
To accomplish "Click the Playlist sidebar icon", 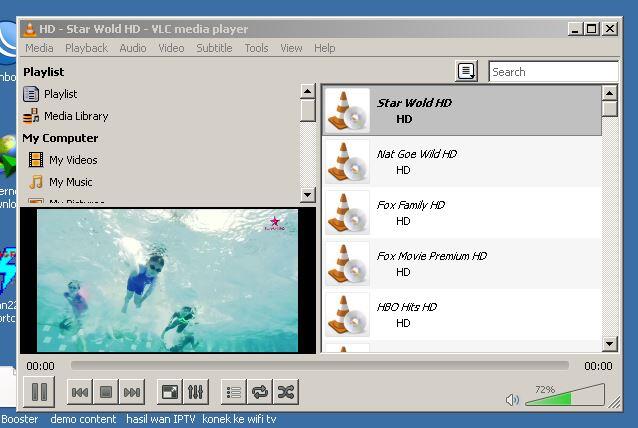I will point(31,94).
